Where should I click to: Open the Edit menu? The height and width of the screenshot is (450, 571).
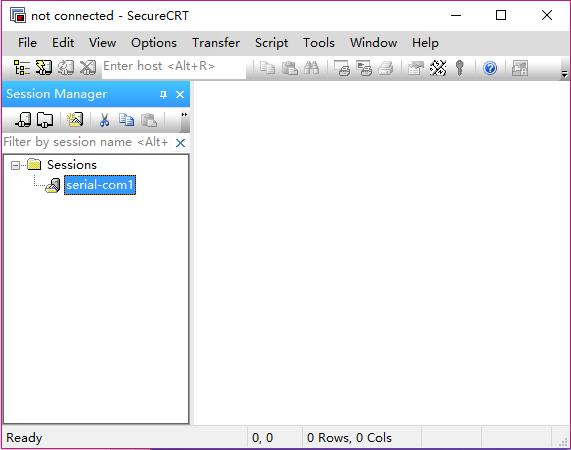63,43
